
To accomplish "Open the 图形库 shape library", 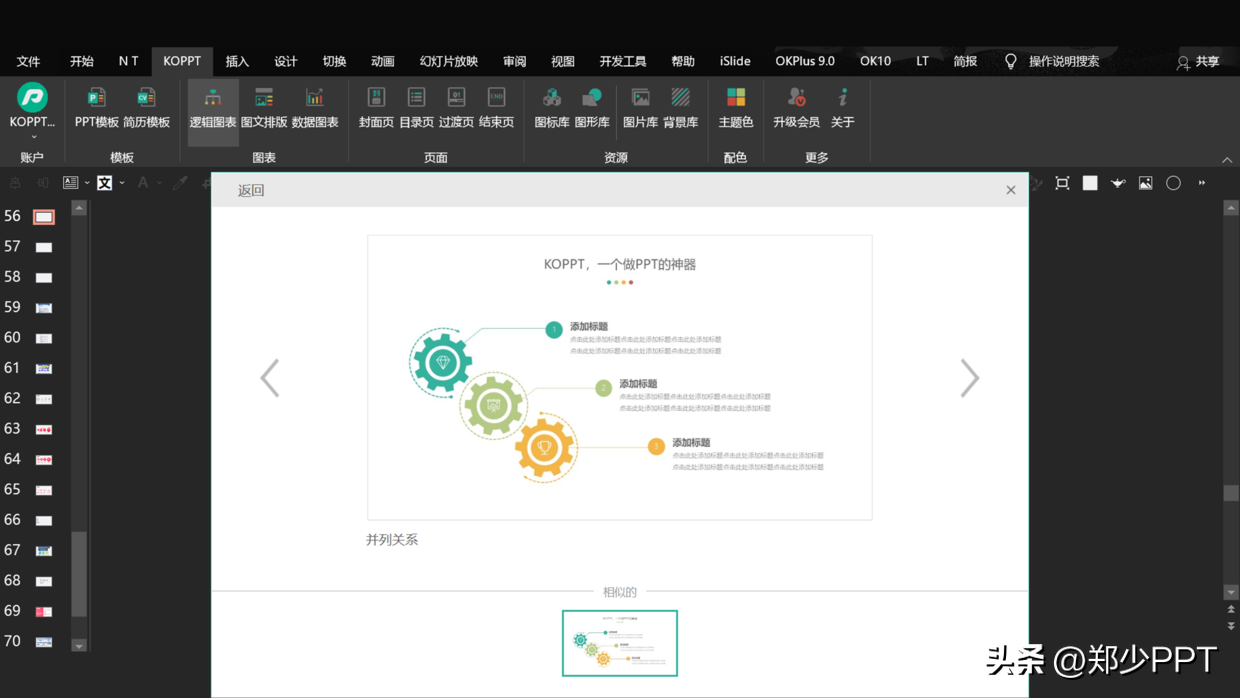I will pyautogui.click(x=592, y=107).
